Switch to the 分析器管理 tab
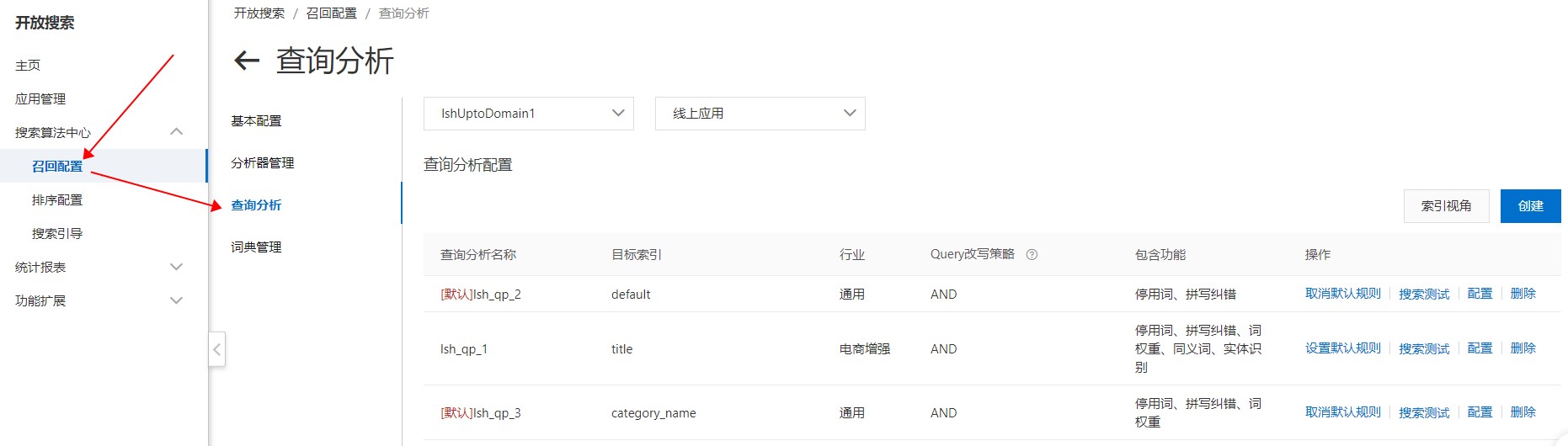The width and height of the screenshot is (1568, 446). point(263,162)
